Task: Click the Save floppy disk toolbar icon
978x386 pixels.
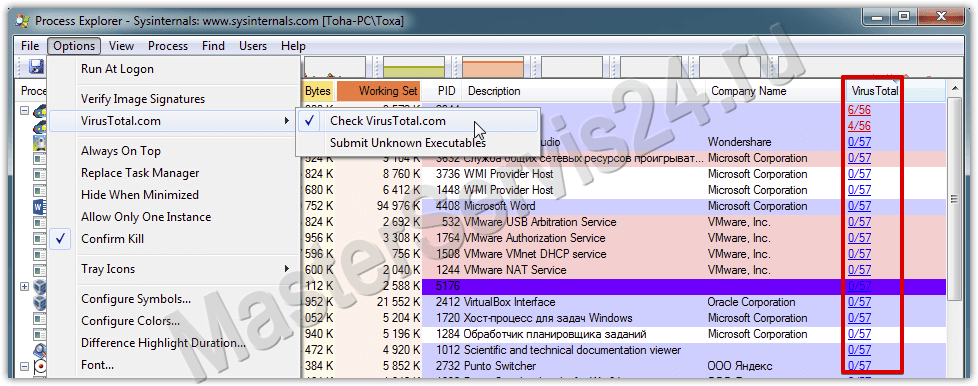Action: coord(36,67)
